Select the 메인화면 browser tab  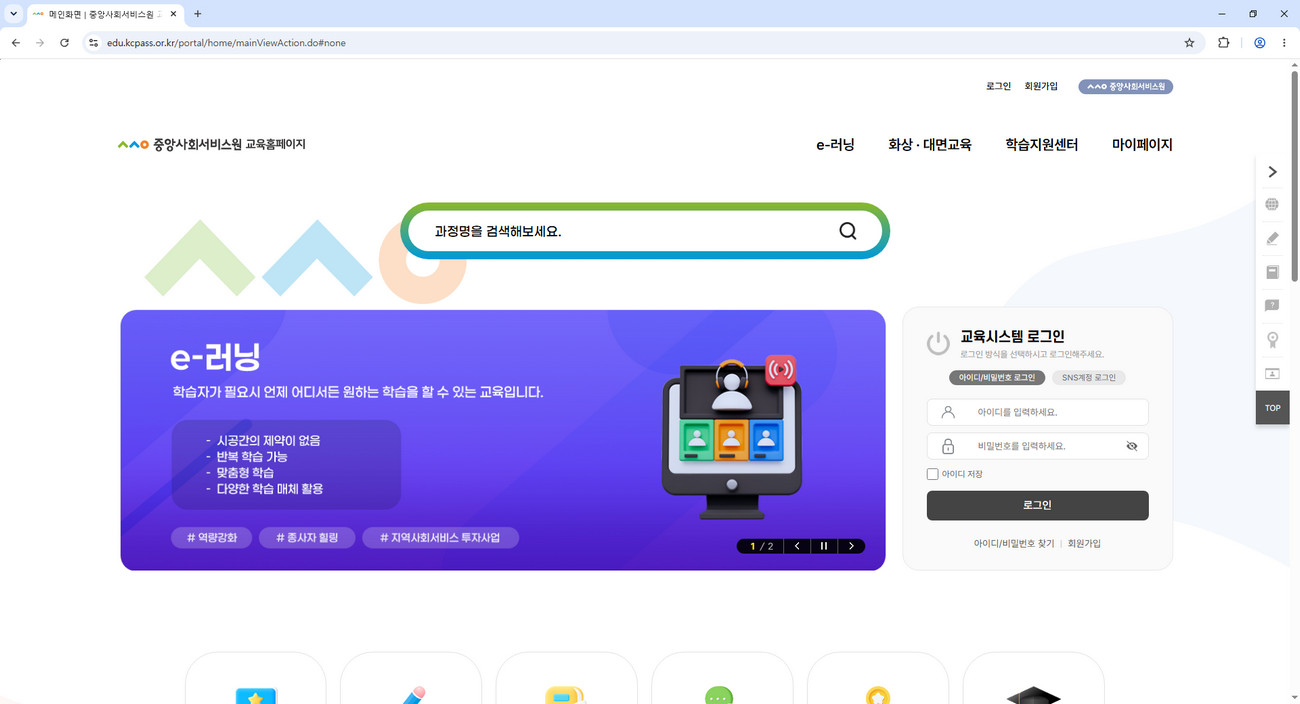tap(104, 14)
